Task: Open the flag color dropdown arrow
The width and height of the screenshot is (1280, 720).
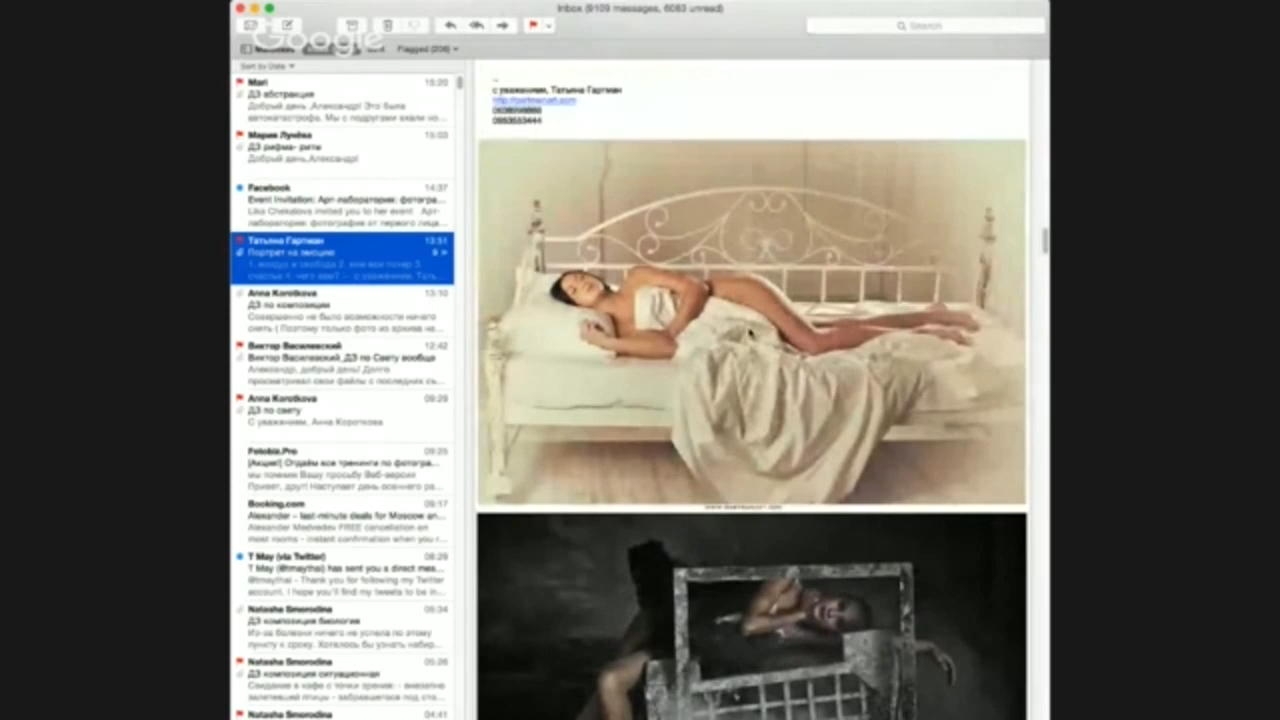Action: [x=548, y=26]
